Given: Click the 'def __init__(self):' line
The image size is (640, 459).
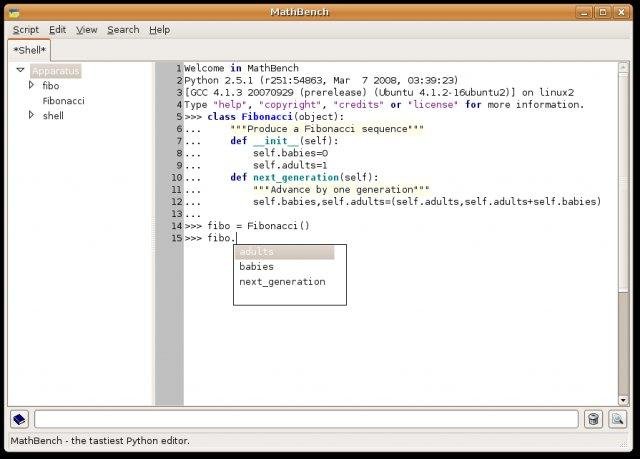Looking at the screenshot, I should [x=284, y=141].
